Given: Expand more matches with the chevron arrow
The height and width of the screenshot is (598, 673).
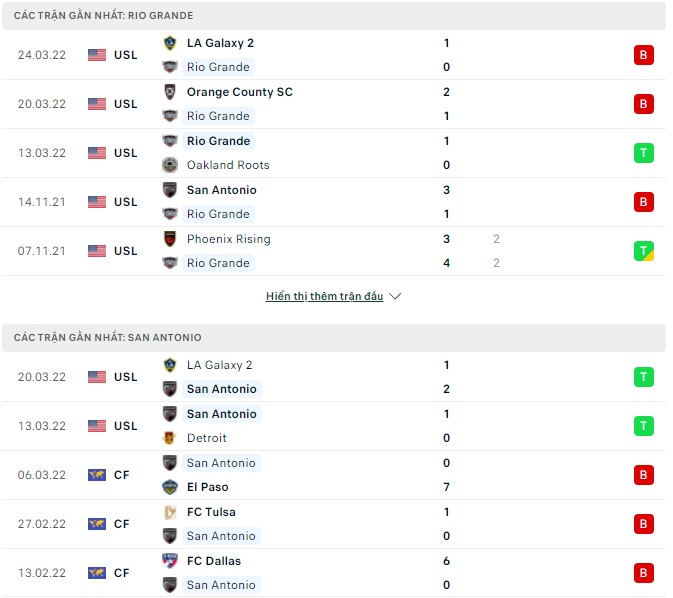Looking at the screenshot, I should tap(395, 297).
